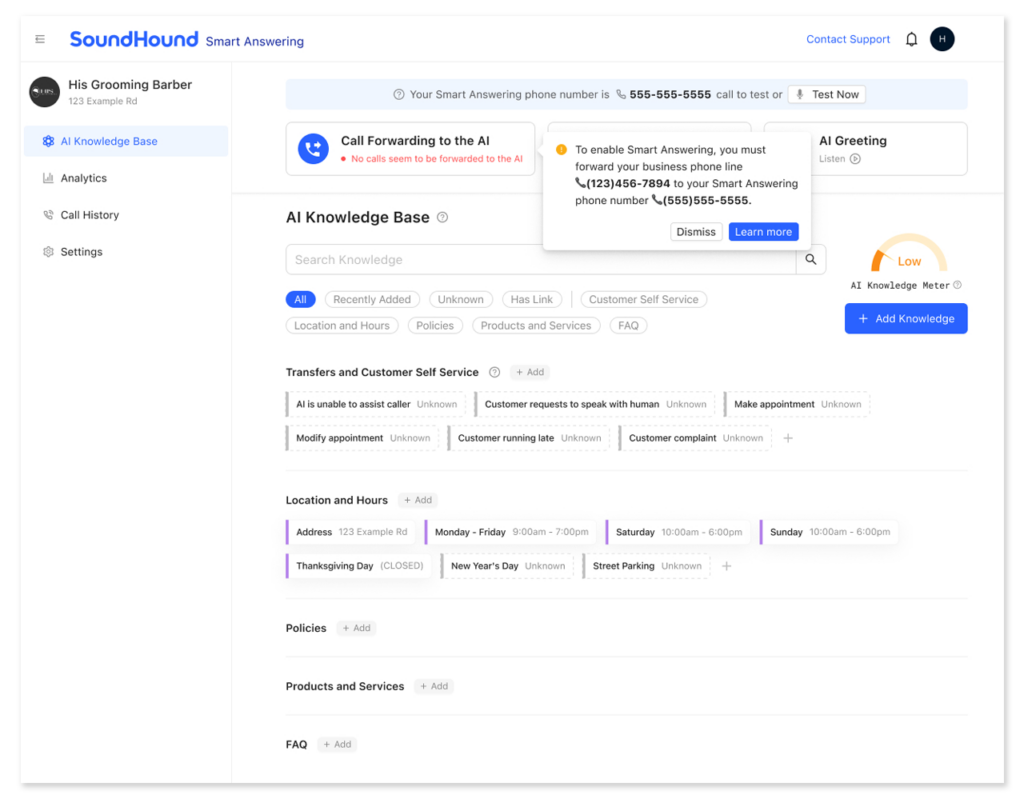Screen dimensions: 1024x799
Task: Open Customer requests to speak with human item
Action: point(594,404)
